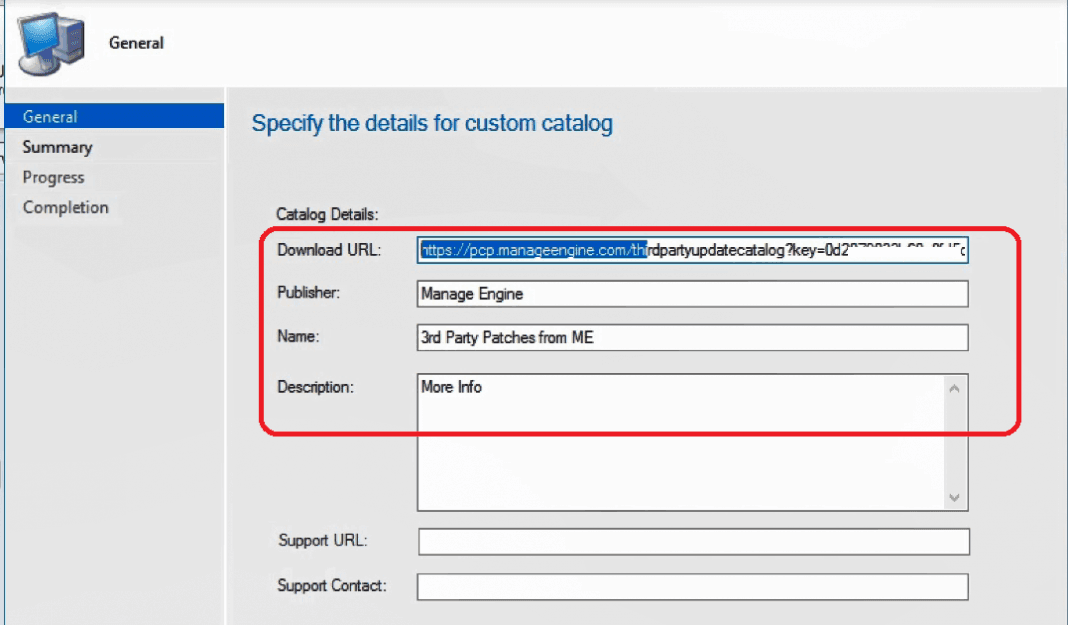Go to the Completion wizard step
Image resolution: width=1068 pixels, height=625 pixels.
click(x=65, y=207)
